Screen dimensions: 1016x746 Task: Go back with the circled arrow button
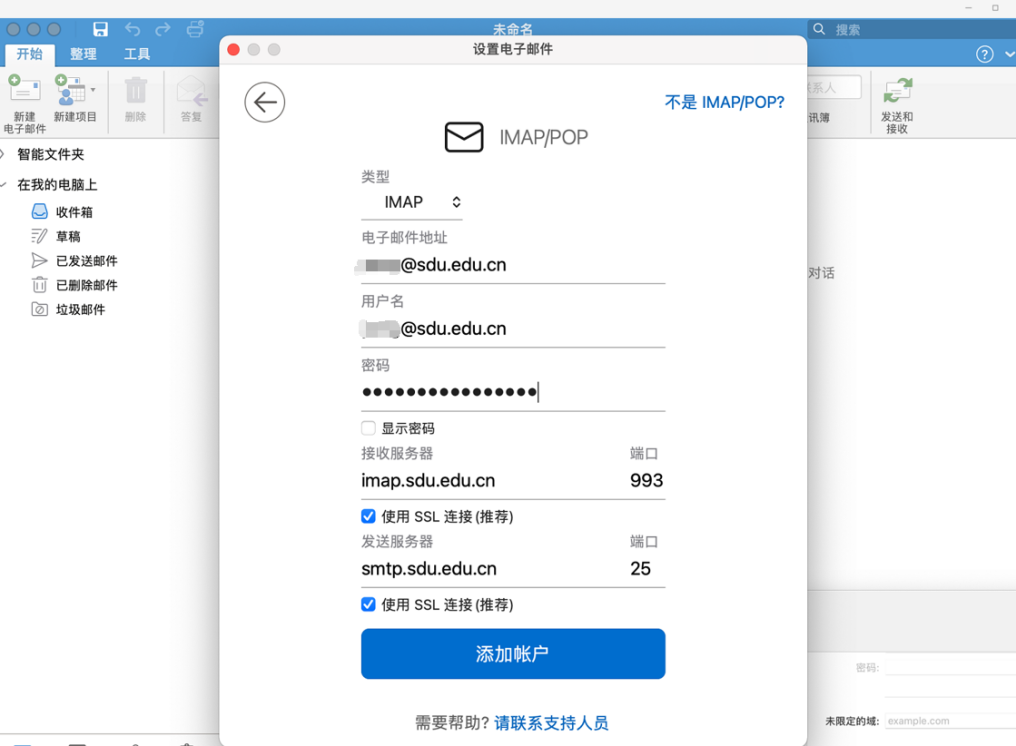coord(264,102)
